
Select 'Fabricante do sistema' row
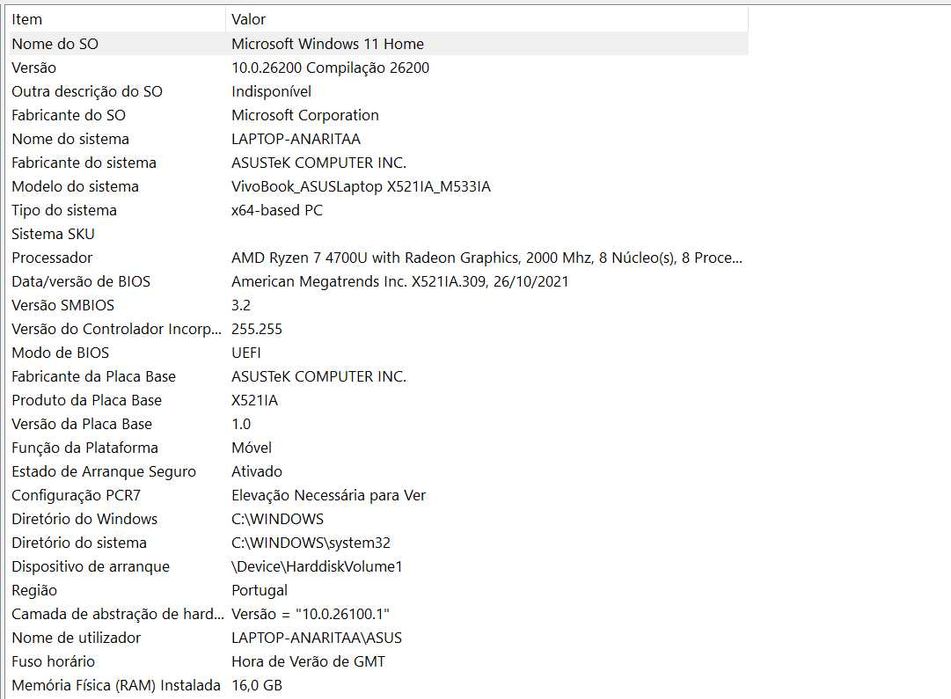pos(378,162)
